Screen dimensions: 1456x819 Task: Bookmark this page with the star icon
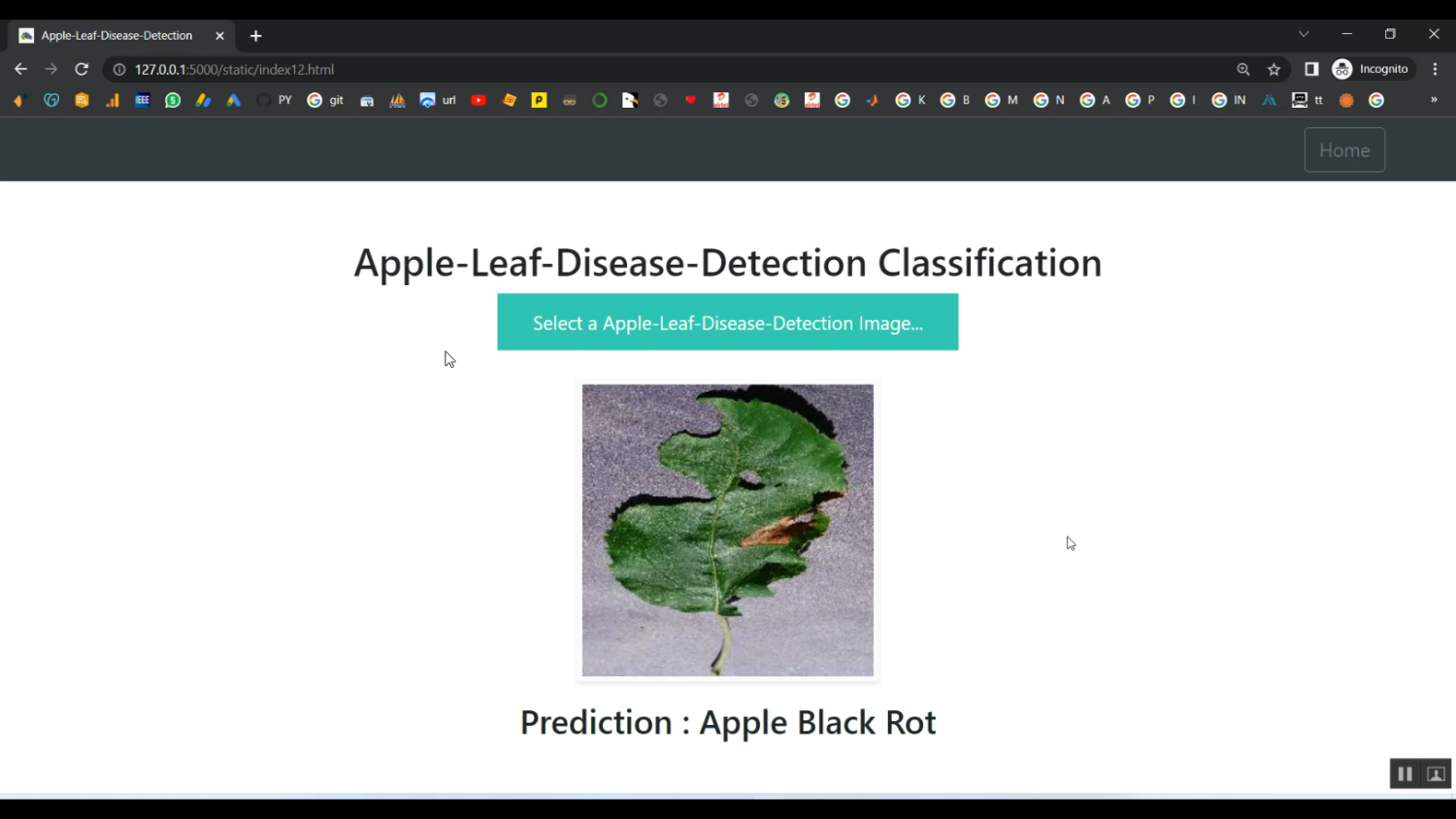[1274, 69]
